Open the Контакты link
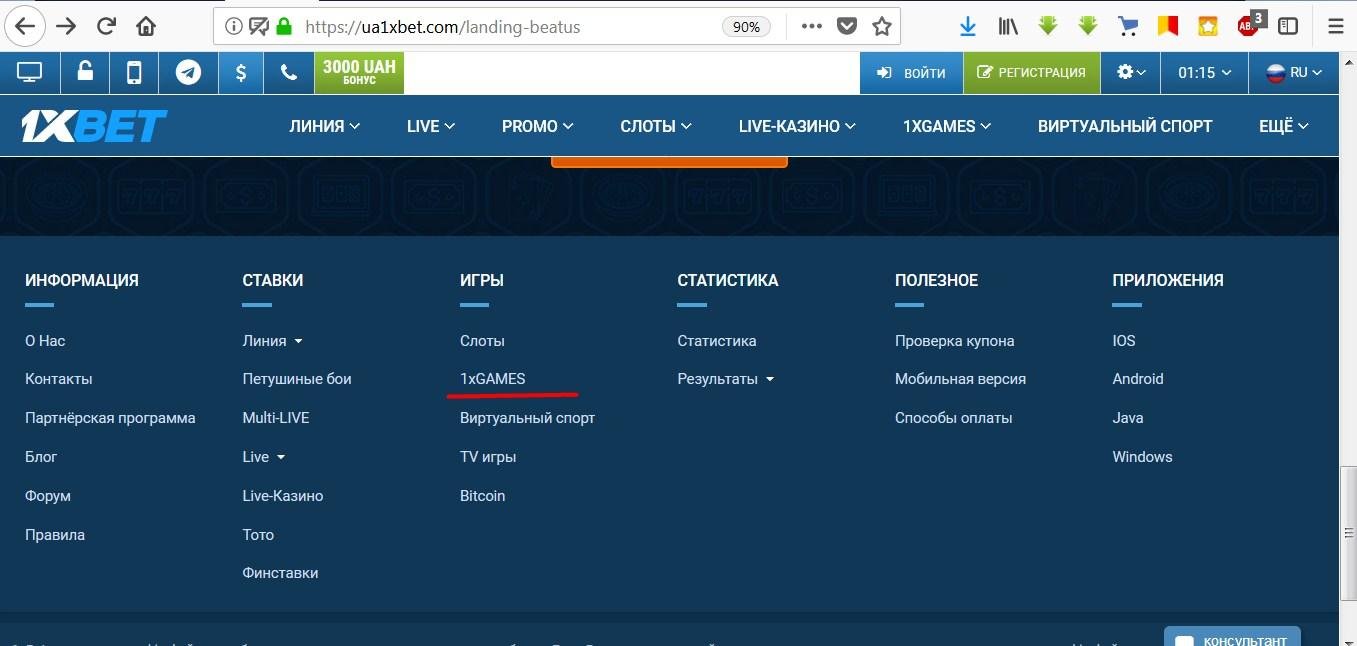1357x646 pixels. coord(59,379)
